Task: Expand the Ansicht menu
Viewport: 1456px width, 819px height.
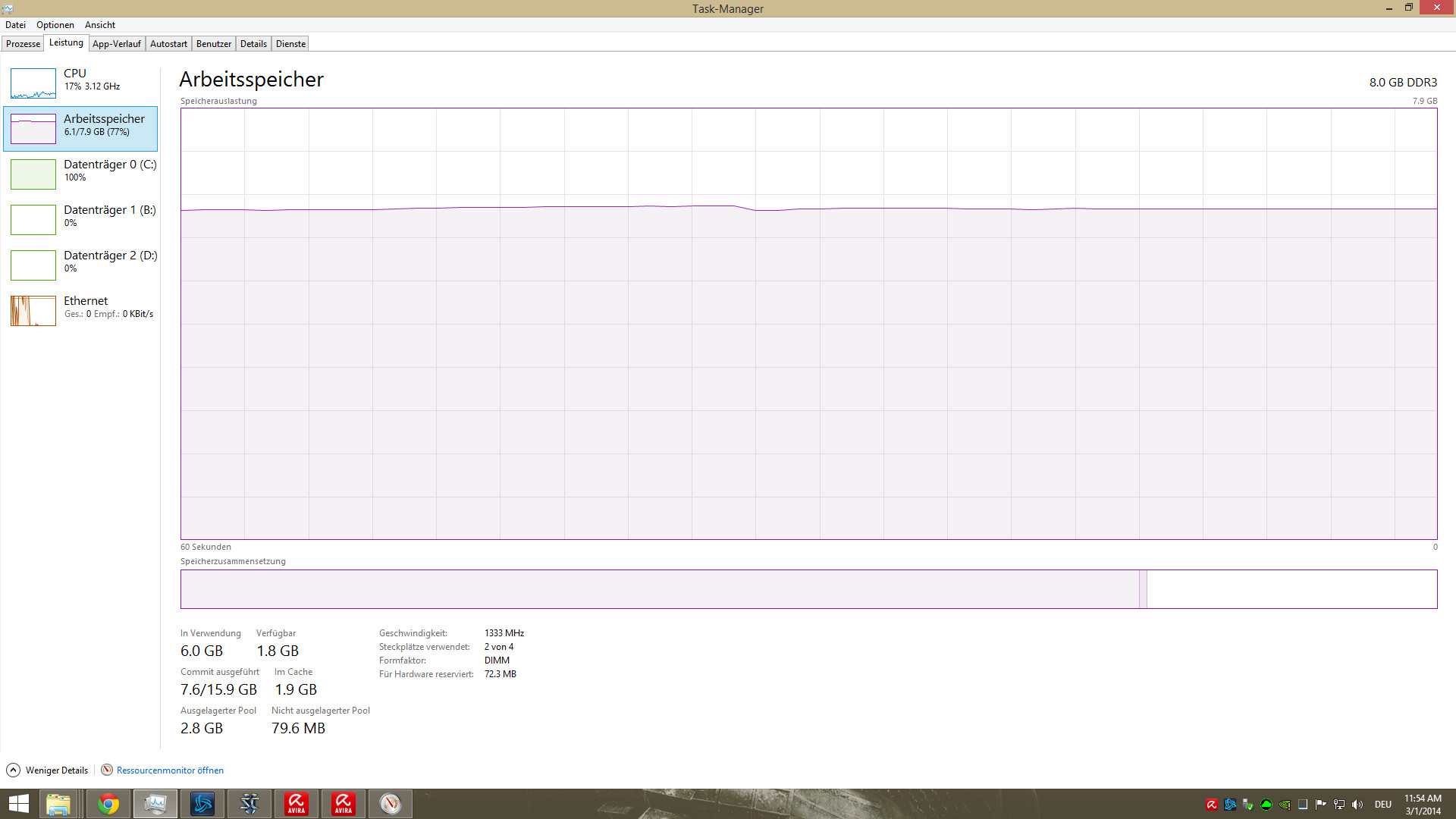Action: coord(100,25)
